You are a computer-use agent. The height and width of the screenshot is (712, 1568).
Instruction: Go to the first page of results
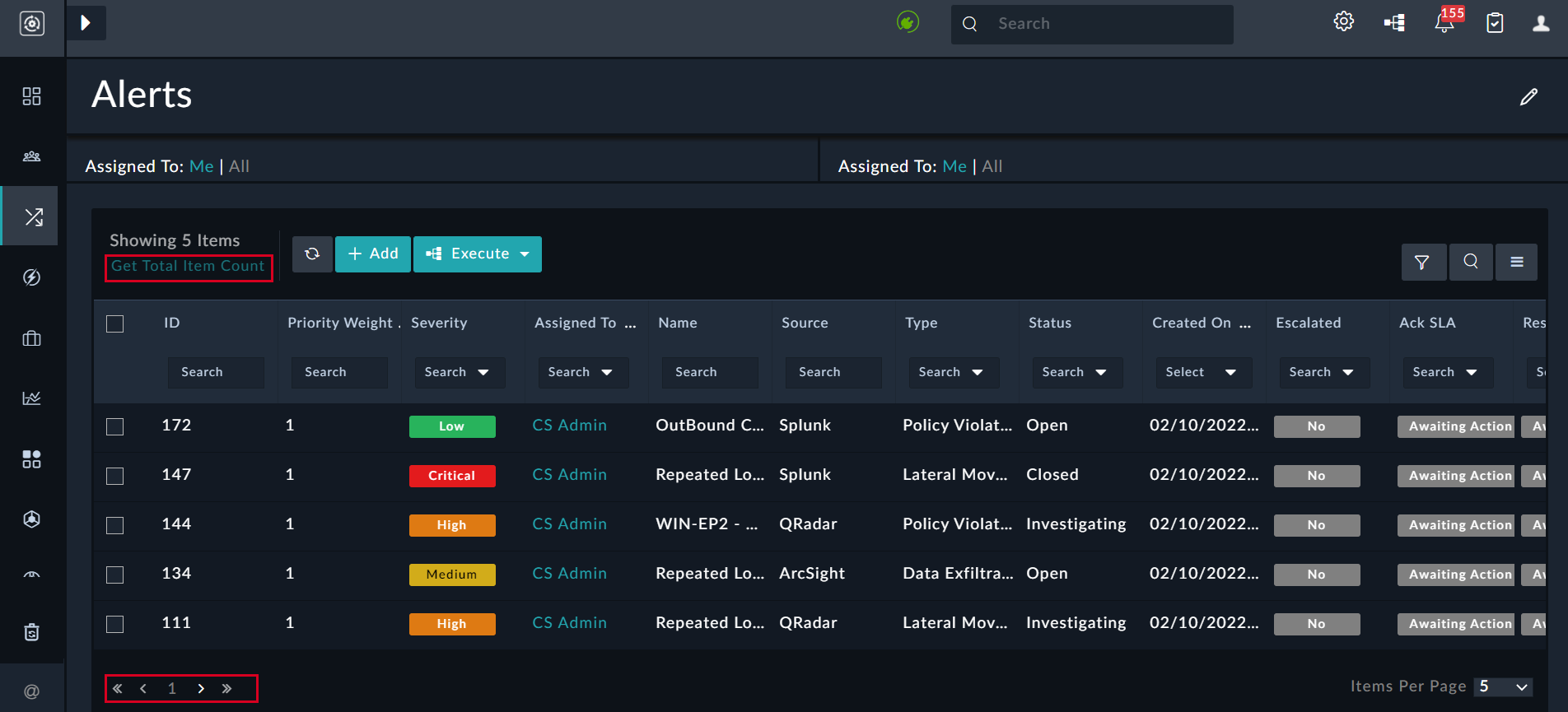pos(118,688)
